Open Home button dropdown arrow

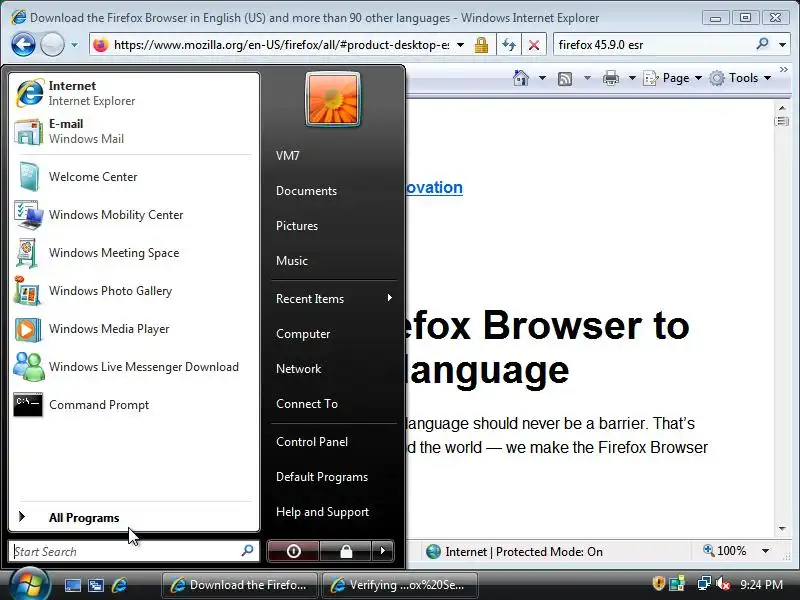click(x=542, y=78)
